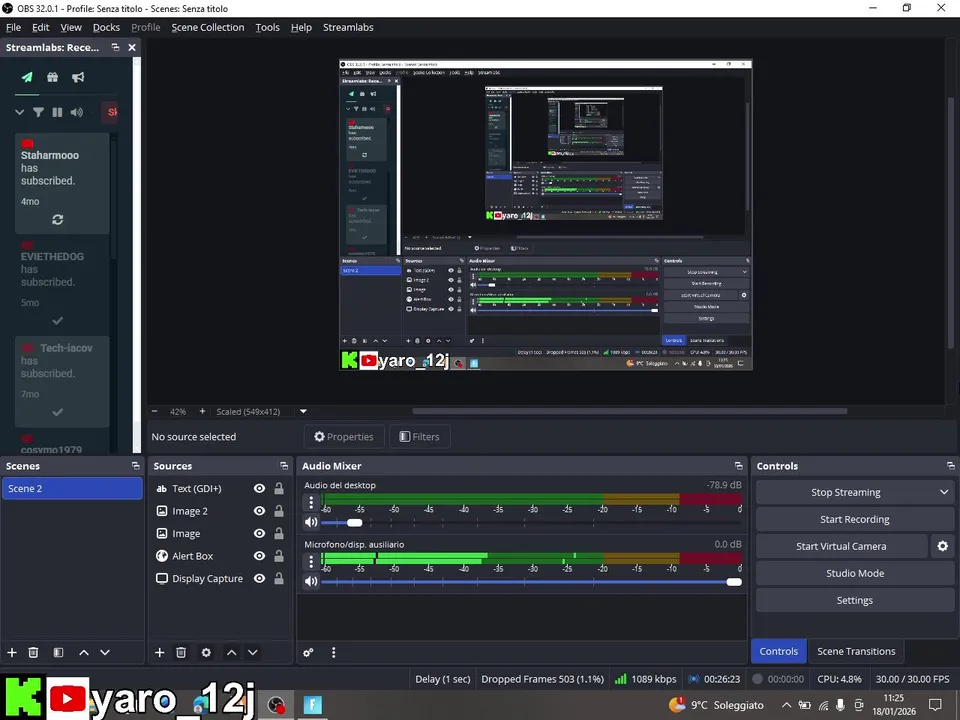Open the View menu
This screenshot has height=720, width=960.
(x=71, y=27)
